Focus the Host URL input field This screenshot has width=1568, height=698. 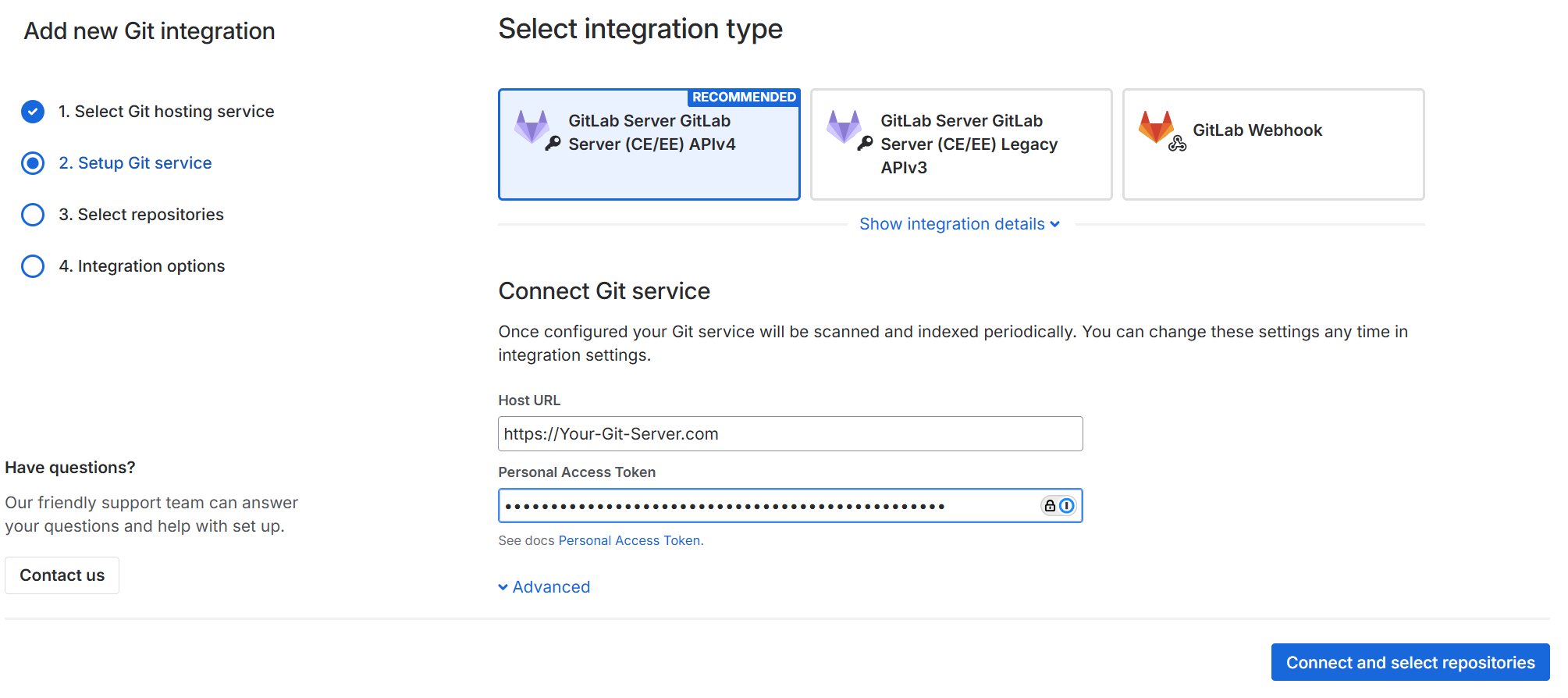(x=790, y=434)
